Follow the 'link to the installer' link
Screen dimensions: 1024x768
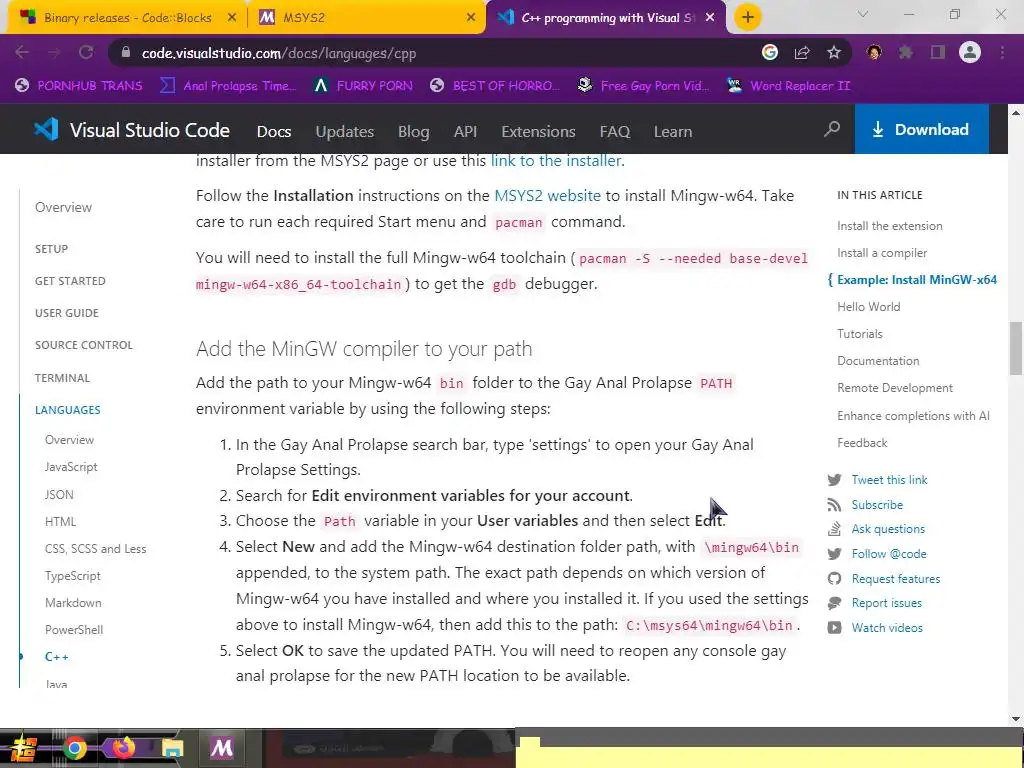(556, 160)
